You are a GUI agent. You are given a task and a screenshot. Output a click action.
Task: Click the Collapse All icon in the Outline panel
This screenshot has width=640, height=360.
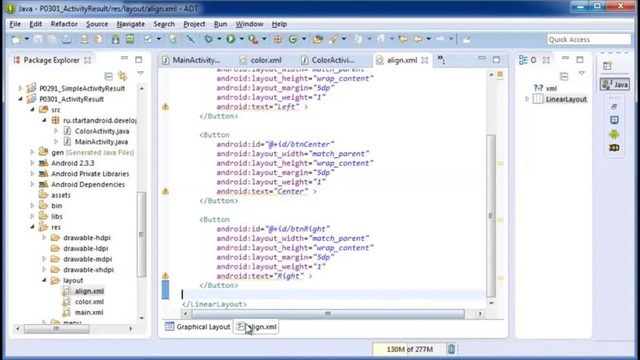(x=564, y=76)
